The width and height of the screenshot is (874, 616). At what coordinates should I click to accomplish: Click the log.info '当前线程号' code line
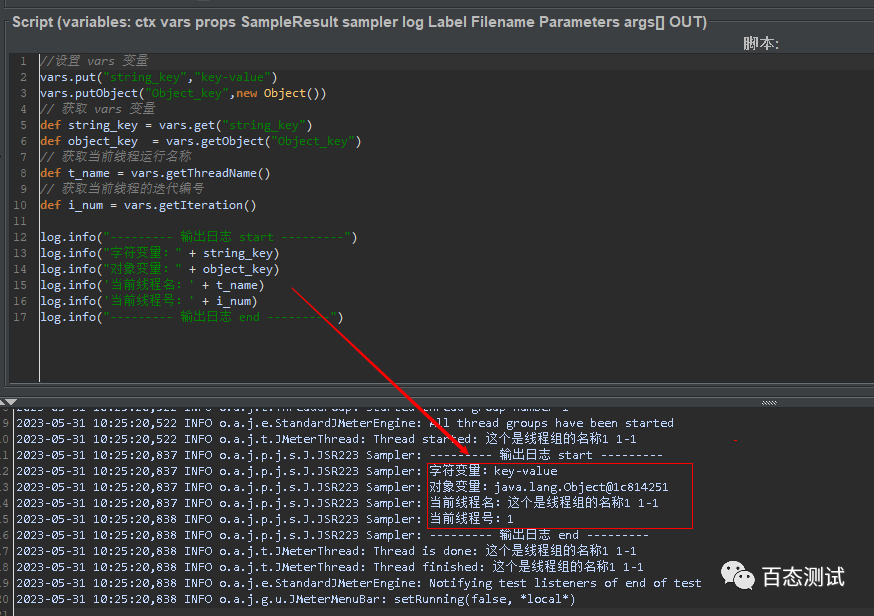coord(149,301)
